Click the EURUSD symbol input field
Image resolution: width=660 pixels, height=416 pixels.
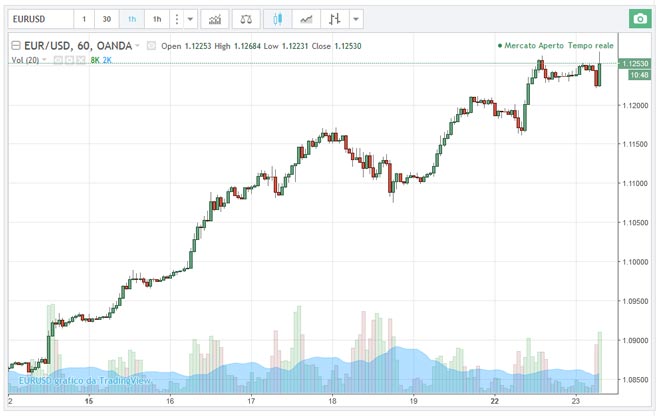(x=38, y=19)
